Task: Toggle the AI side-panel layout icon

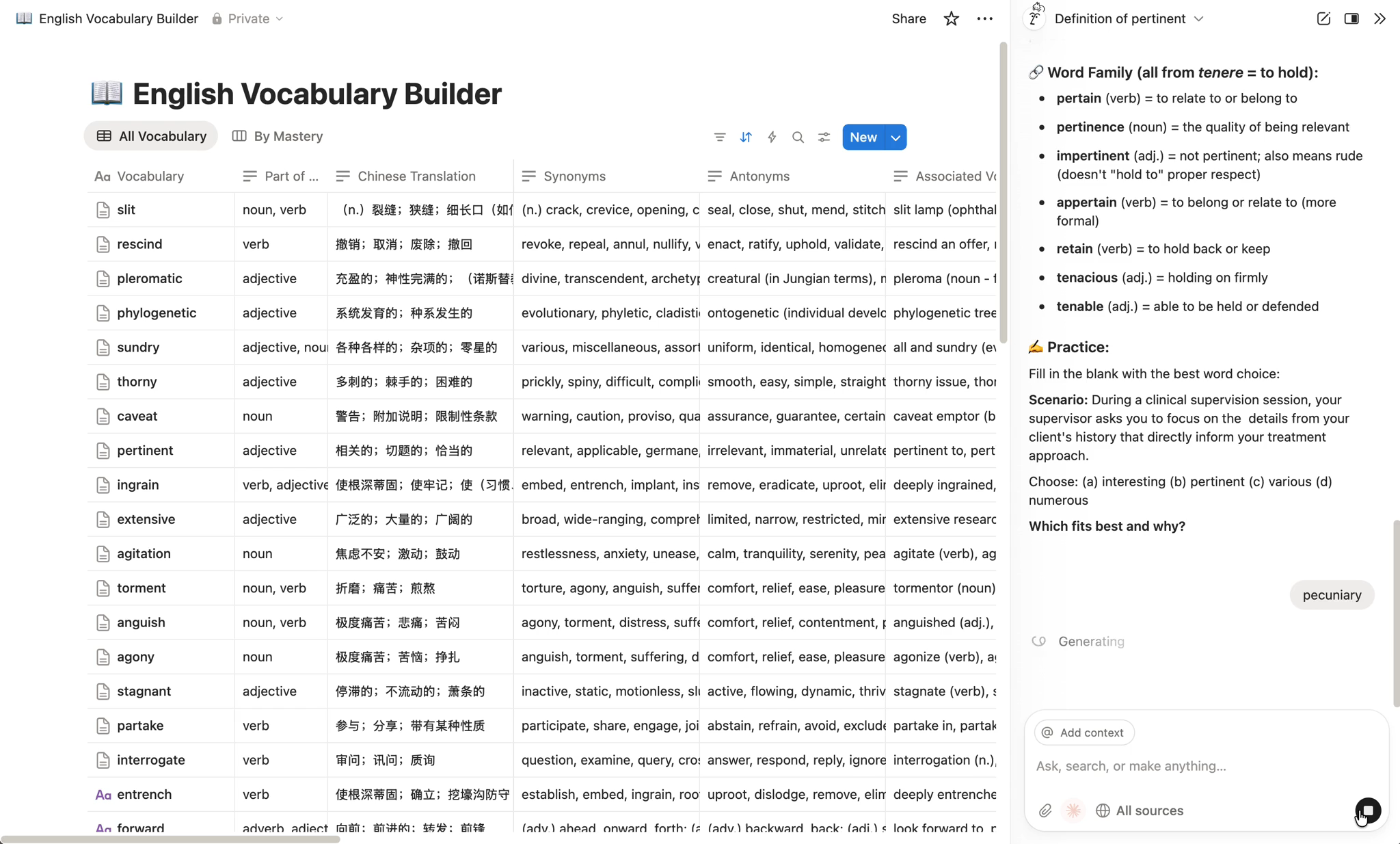Action: [1352, 18]
